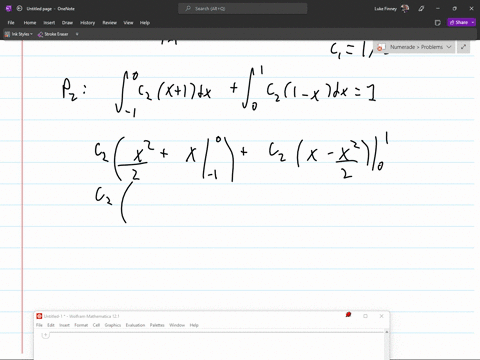Open the Window menu in Mathematica
This screenshot has height=360, width=480.
(x=177, y=325)
